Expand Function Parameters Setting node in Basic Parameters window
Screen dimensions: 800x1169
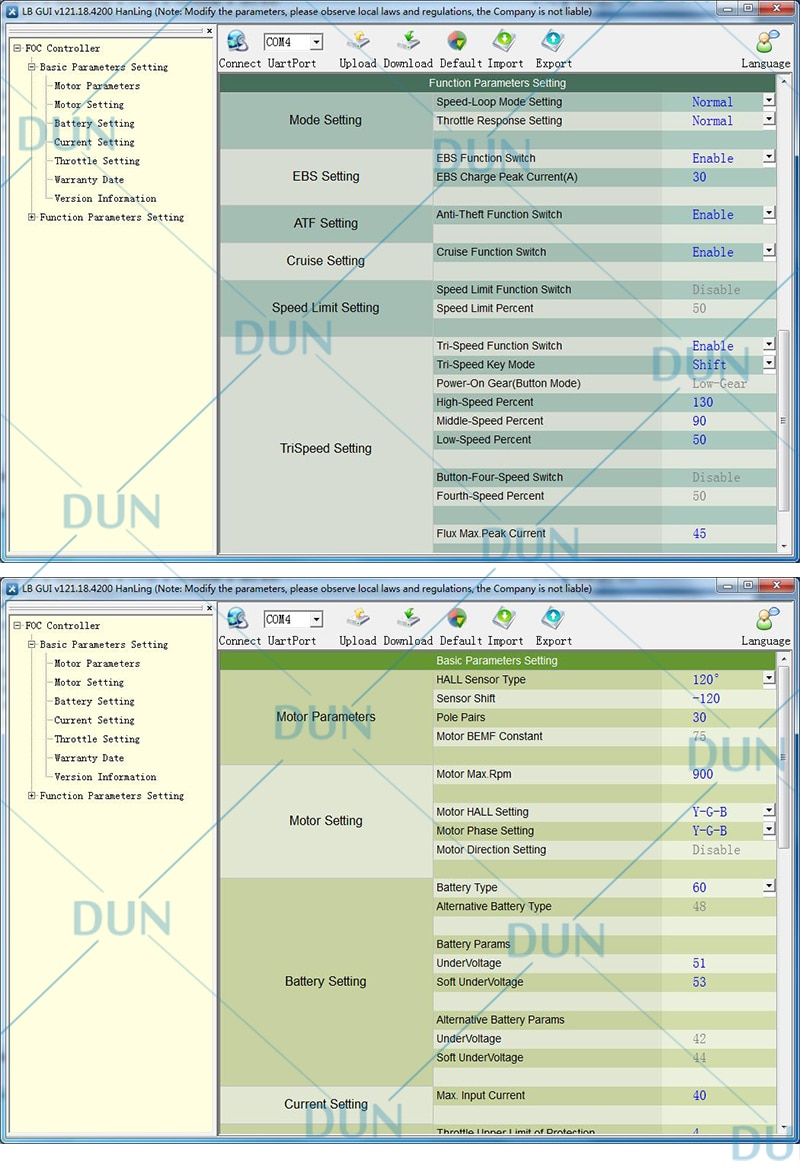32,796
